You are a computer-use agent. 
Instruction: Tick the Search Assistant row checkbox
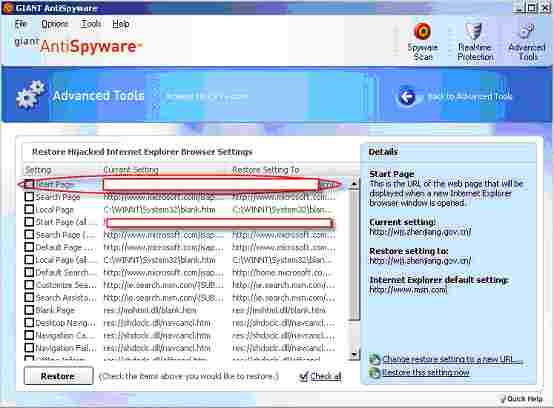29,297
